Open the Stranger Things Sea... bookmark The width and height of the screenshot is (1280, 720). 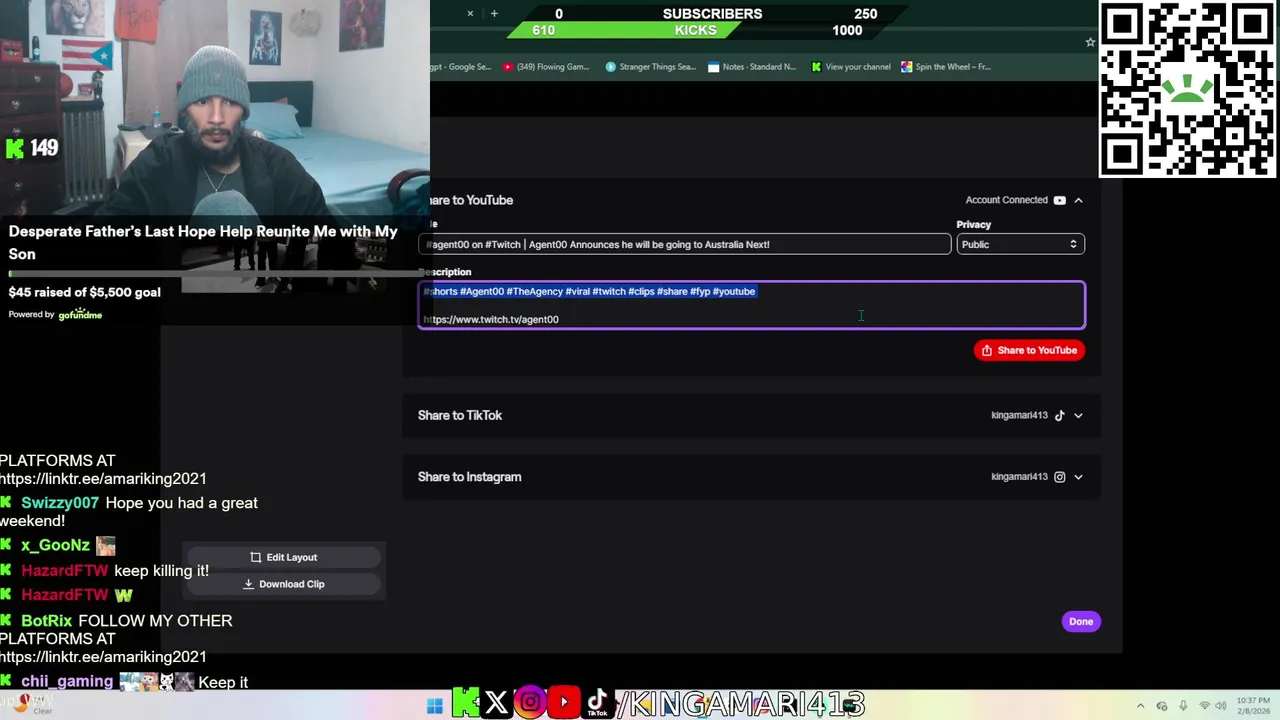[x=650, y=67]
